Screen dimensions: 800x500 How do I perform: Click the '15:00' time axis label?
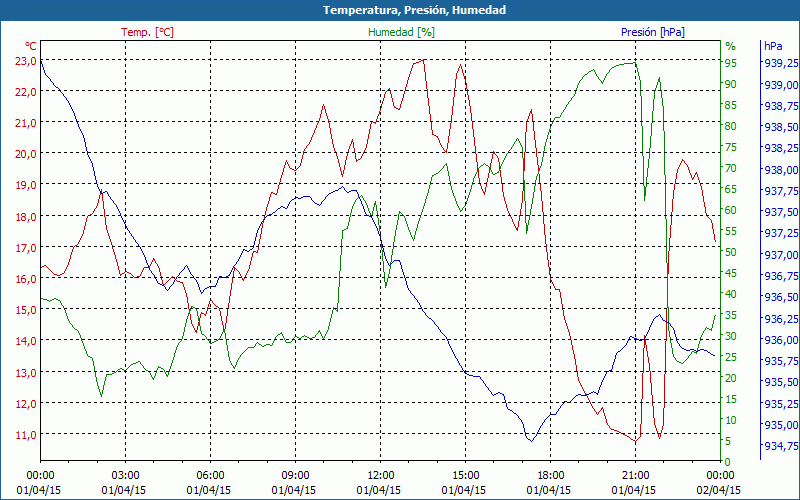(465, 476)
